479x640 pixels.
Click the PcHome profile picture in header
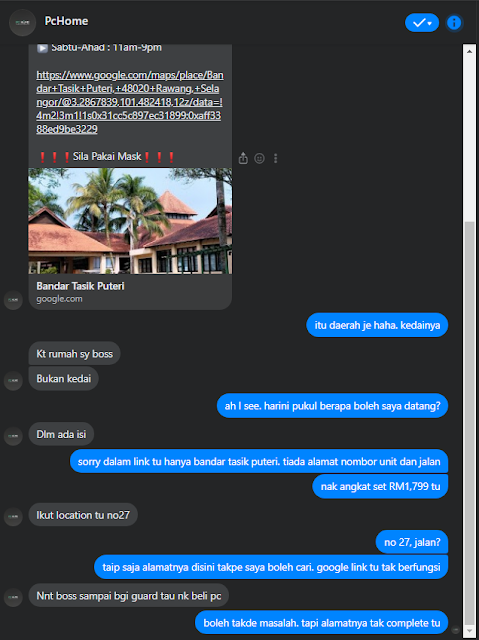click(22, 22)
